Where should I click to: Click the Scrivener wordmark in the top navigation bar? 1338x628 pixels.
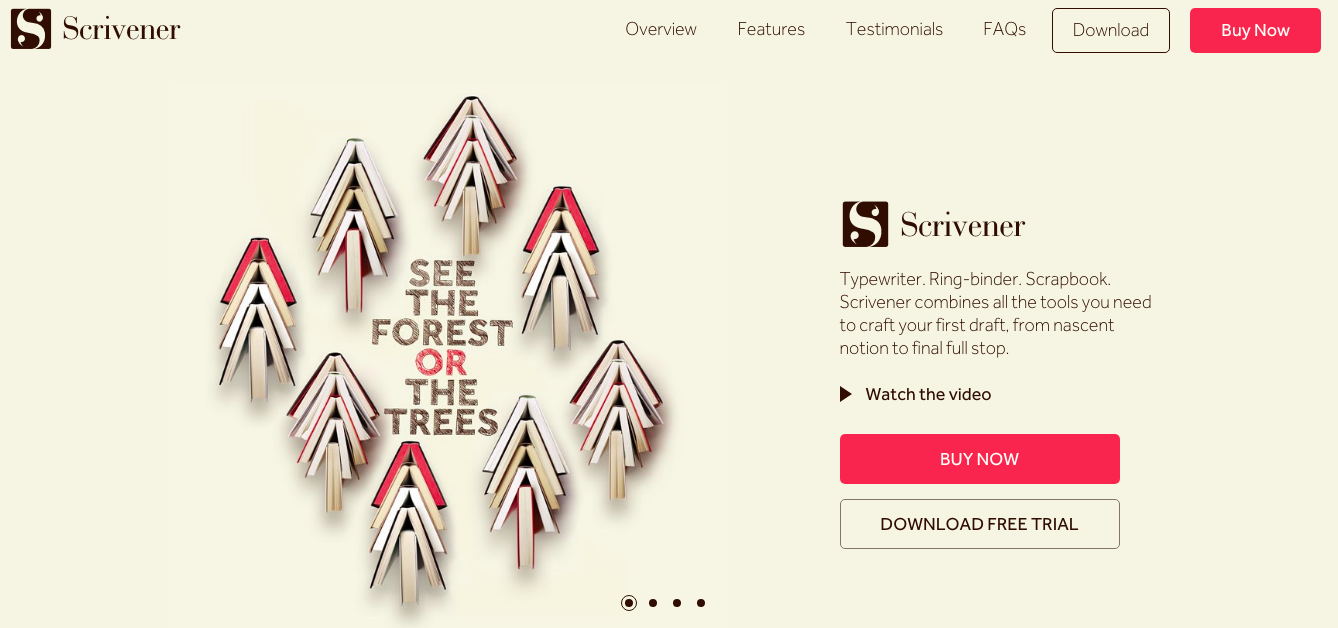coord(121,29)
